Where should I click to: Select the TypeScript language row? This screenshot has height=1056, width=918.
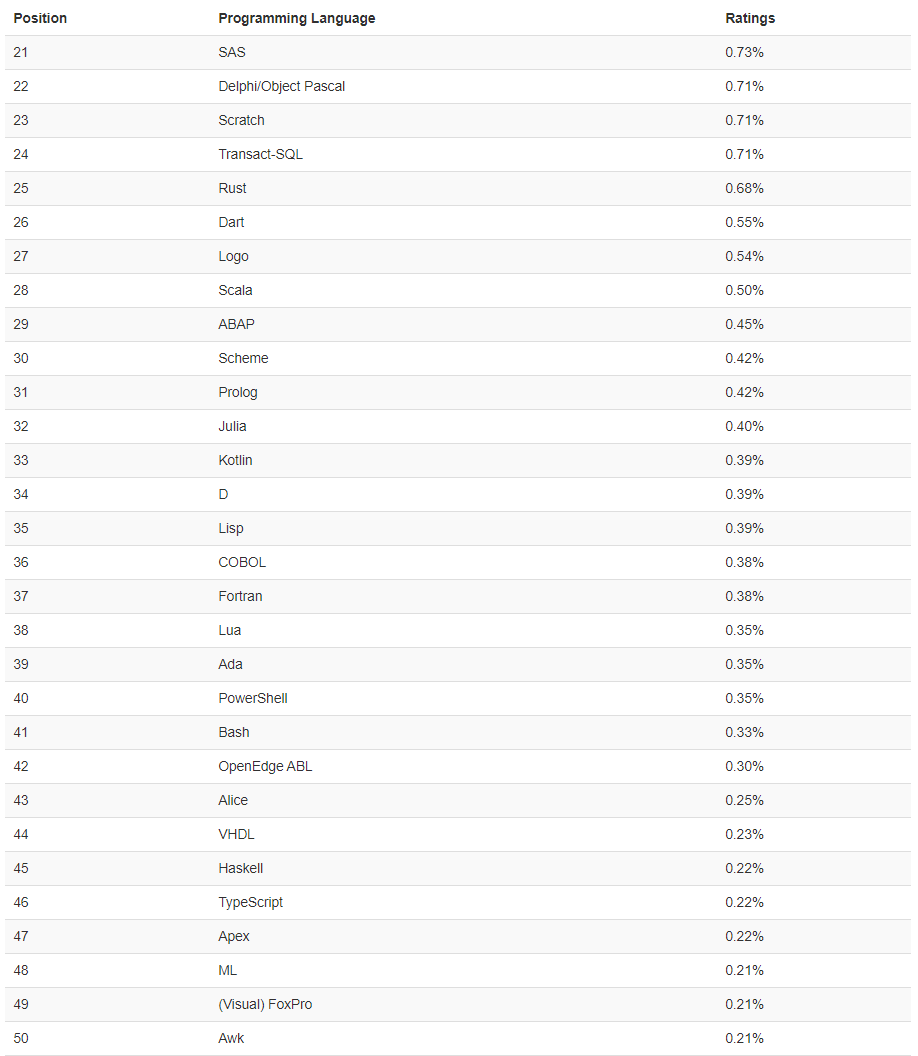click(458, 902)
